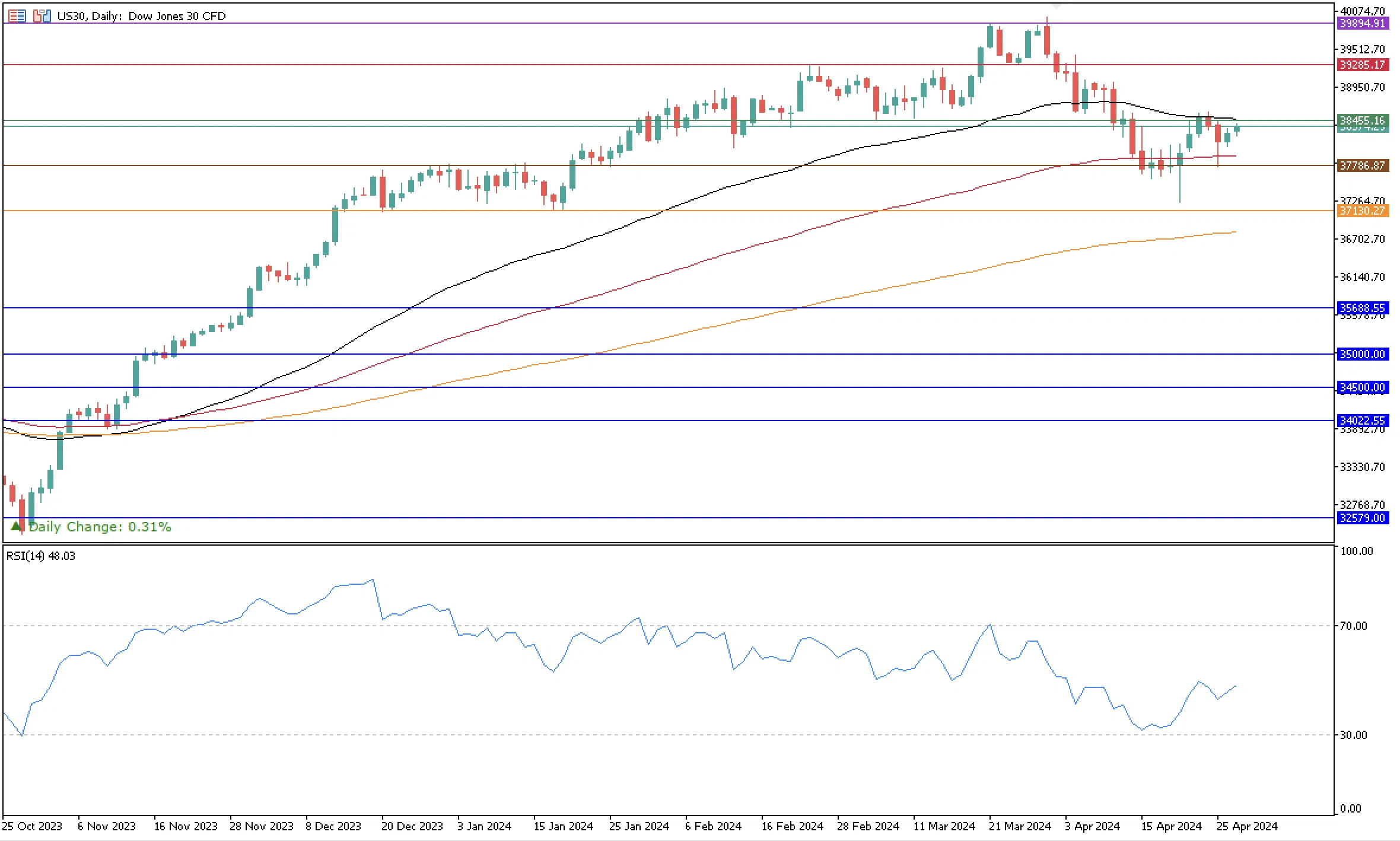Click the 32579.00 bottom level label
Image resolution: width=1400 pixels, height=841 pixels.
coord(1363,518)
